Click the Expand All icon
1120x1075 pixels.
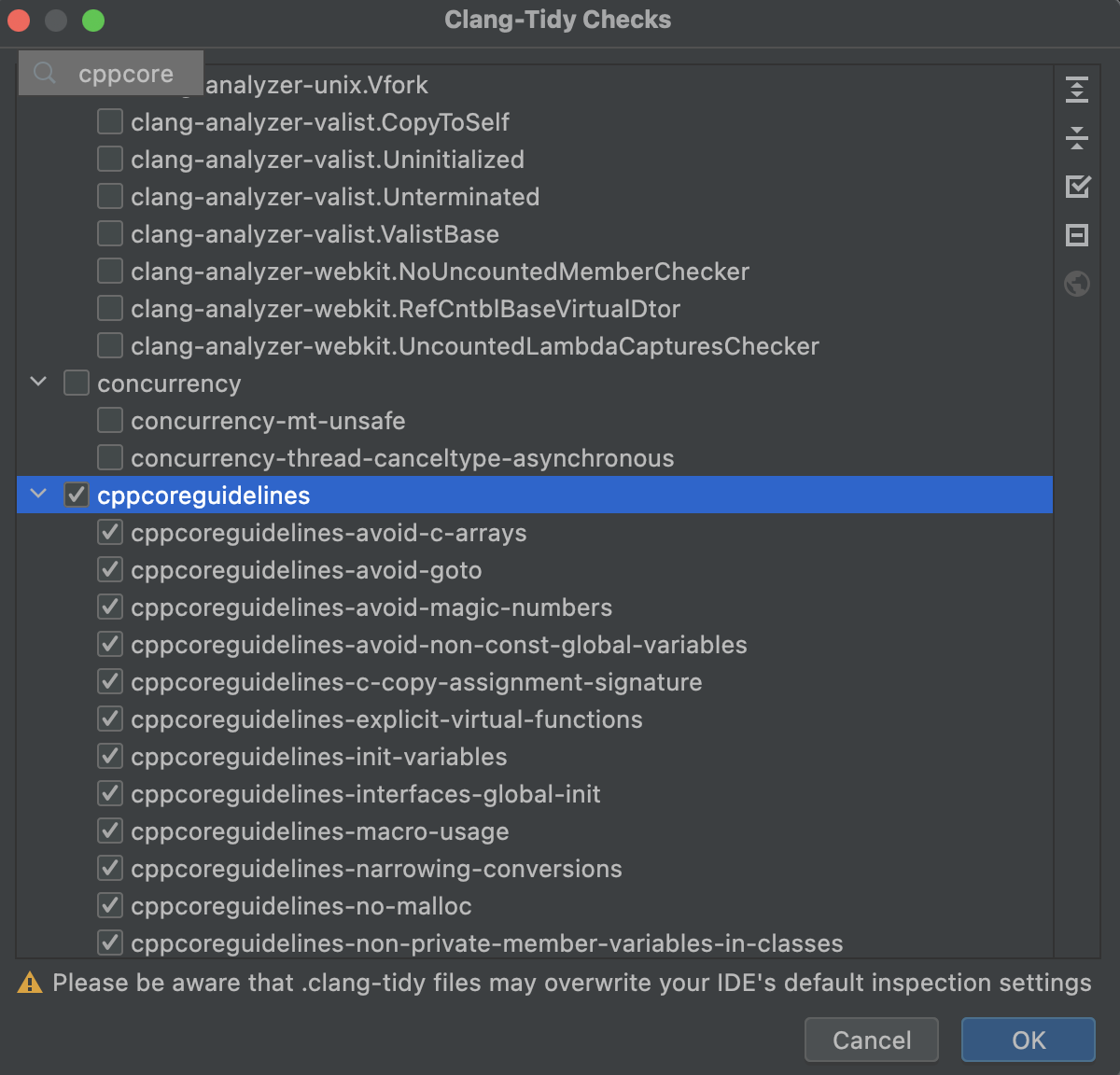1077,90
